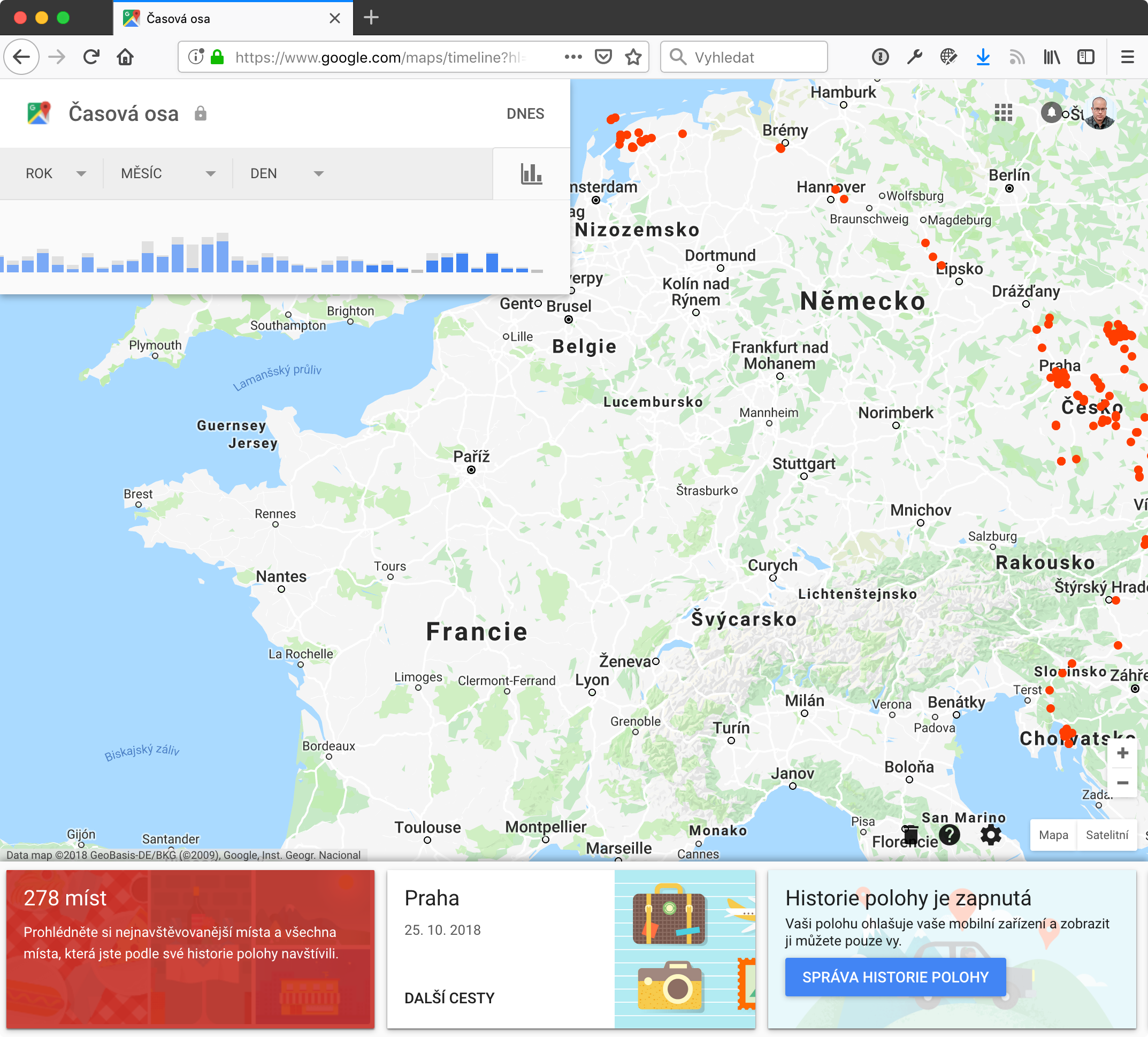Switch to Mapa map view
The image size is (1148, 1037).
pos(1053,835)
